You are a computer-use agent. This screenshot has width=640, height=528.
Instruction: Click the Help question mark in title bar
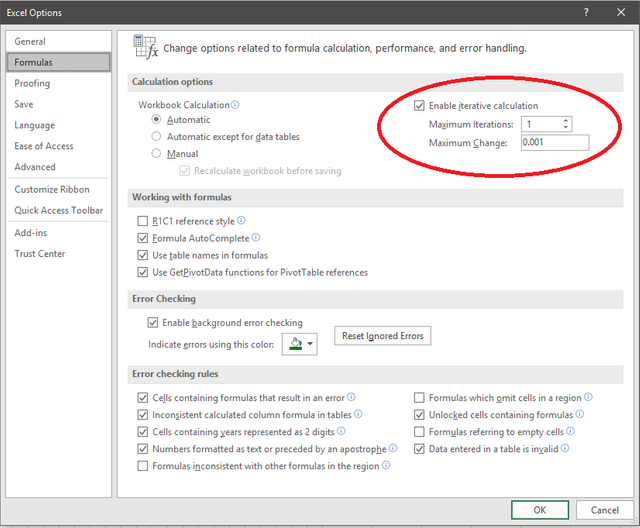click(x=586, y=12)
